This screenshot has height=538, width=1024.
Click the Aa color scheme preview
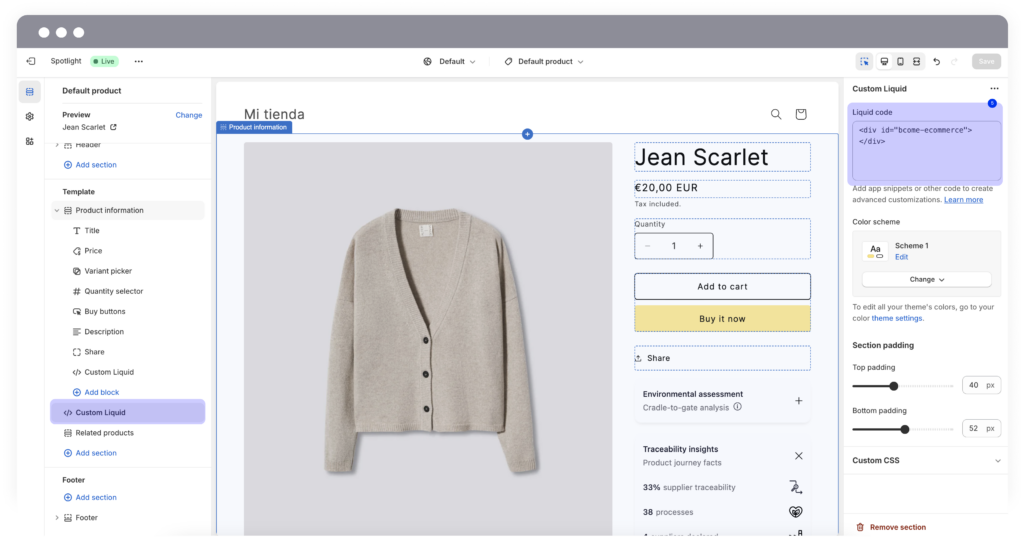(x=875, y=251)
